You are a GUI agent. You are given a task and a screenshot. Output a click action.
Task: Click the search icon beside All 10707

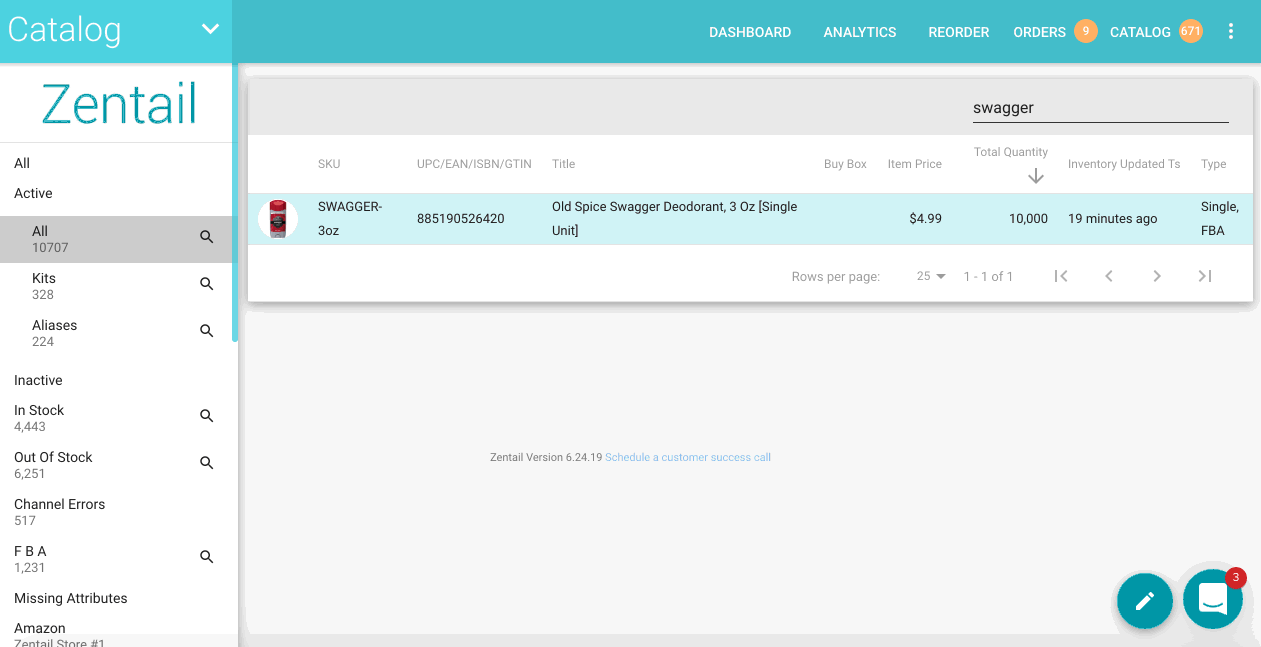(x=207, y=237)
